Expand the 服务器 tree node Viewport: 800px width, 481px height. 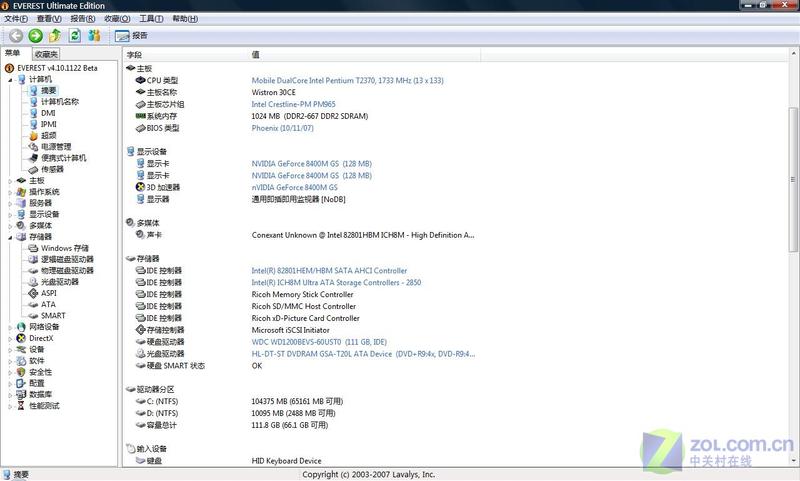coord(10,204)
